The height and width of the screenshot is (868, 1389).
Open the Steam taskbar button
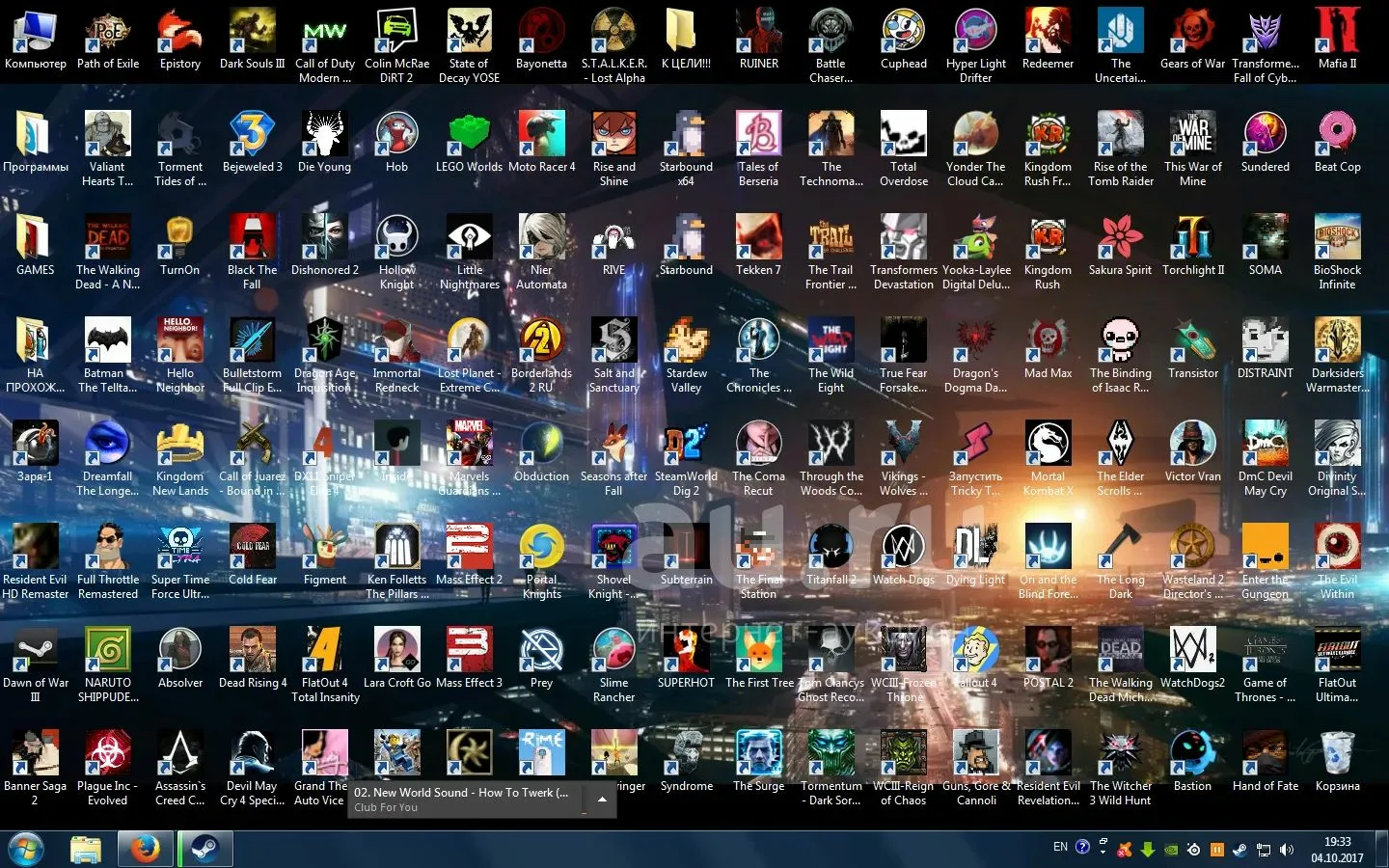point(204,849)
